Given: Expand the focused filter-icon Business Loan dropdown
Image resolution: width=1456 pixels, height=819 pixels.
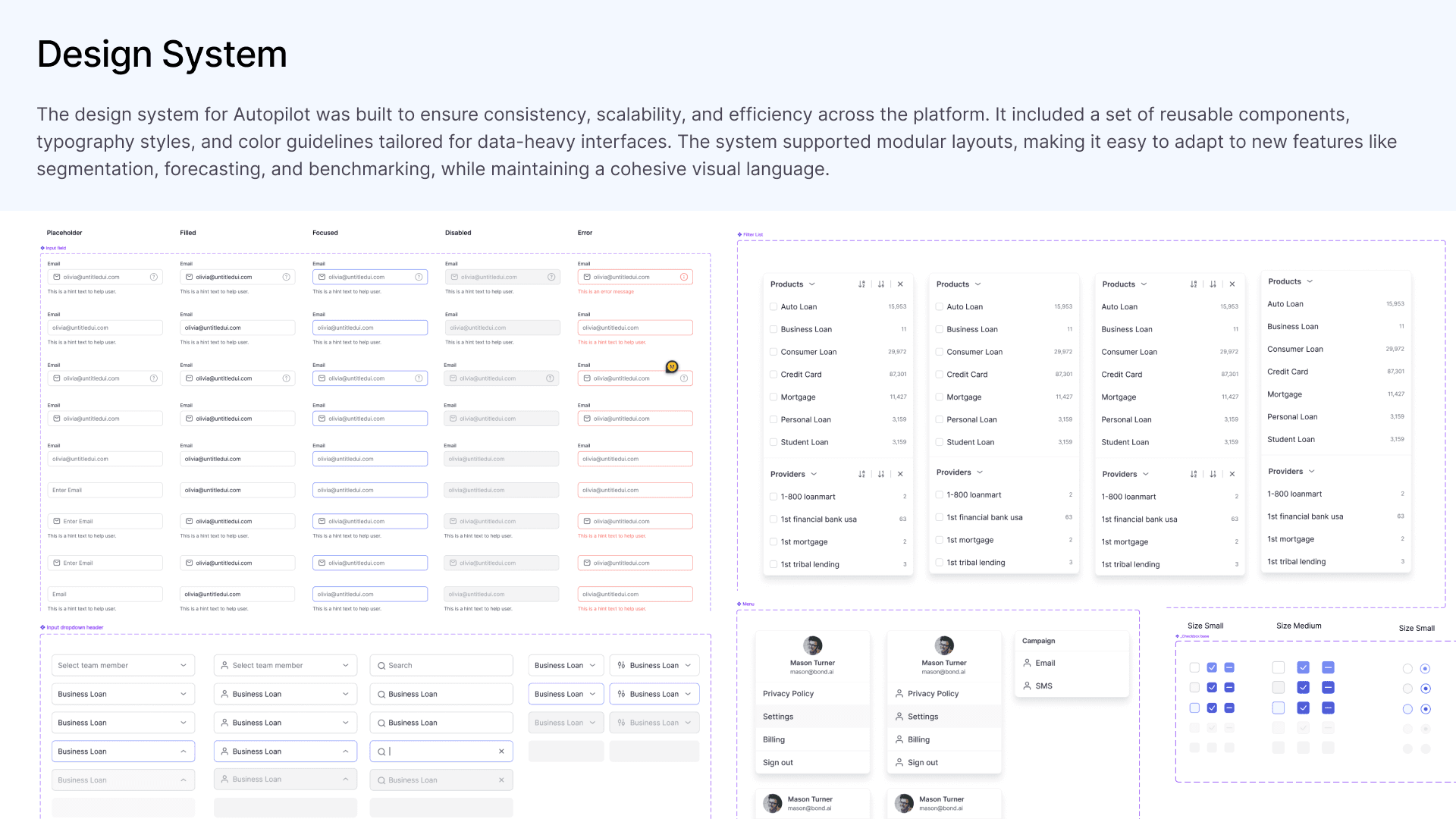Looking at the screenshot, I should 654,694.
